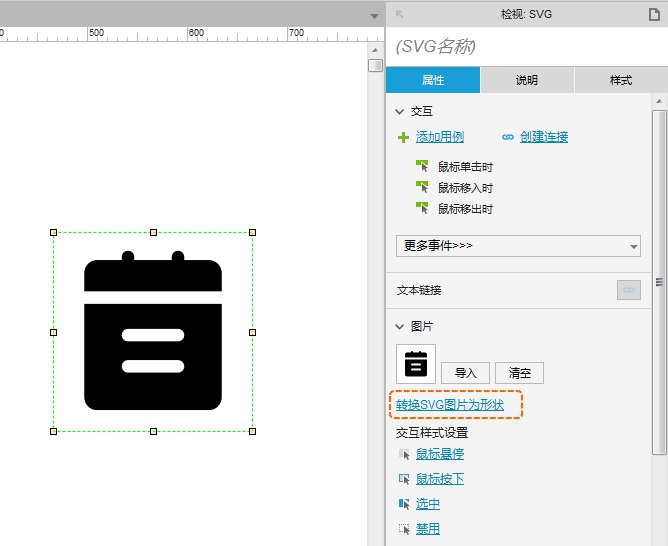Screen dimensions: 668x546
Task: Click the top-middle resize handle of SVG
Action: (x=153, y=232)
